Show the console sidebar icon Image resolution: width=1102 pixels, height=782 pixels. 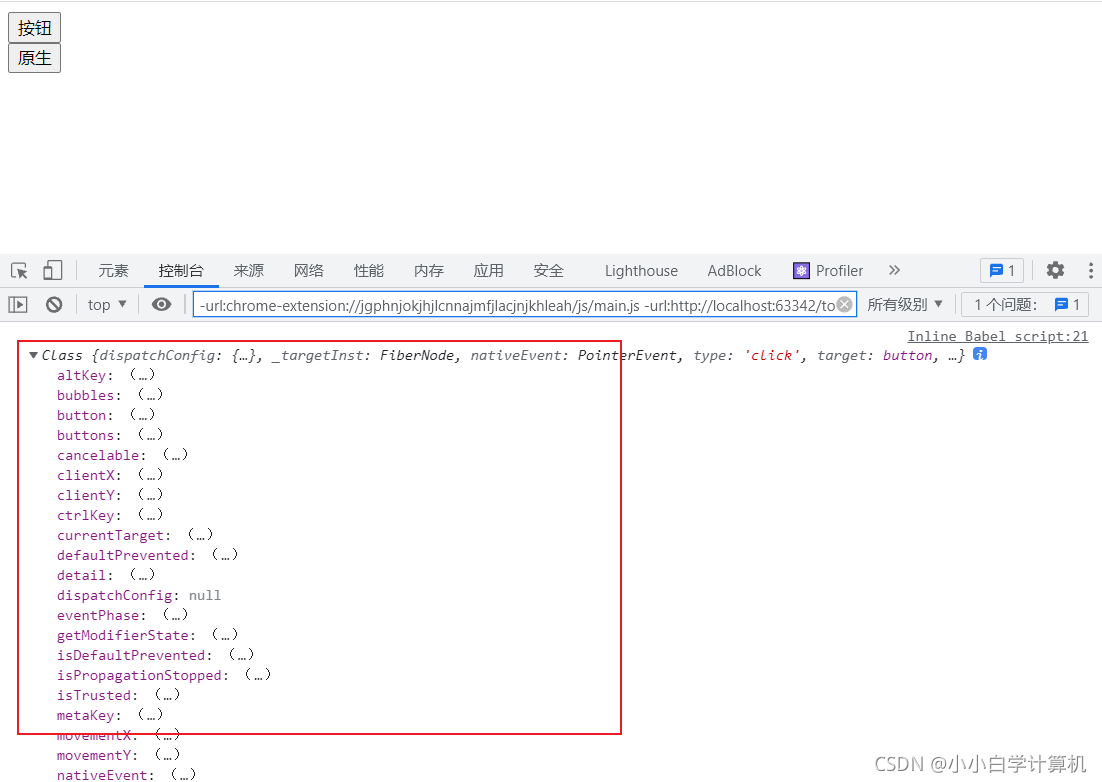[x=18, y=305]
